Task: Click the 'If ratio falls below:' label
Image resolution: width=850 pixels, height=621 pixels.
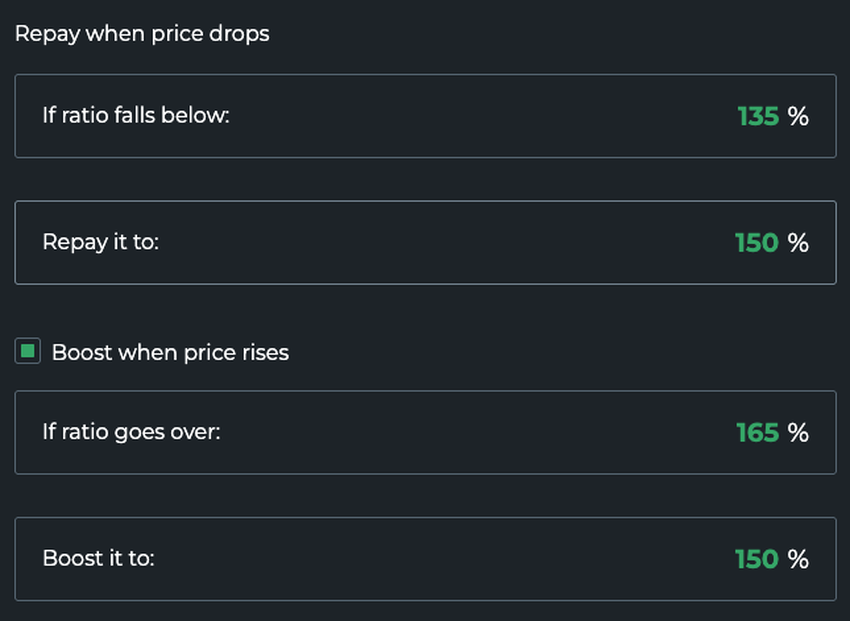Action: click(x=136, y=116)
